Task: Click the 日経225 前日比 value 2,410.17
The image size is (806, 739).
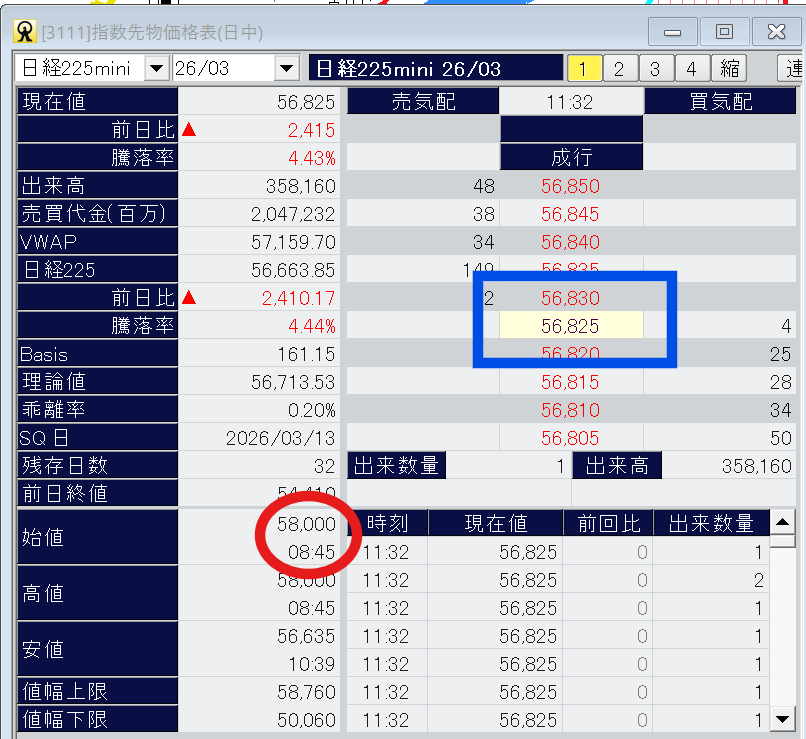Action: [x=299, y=298]
